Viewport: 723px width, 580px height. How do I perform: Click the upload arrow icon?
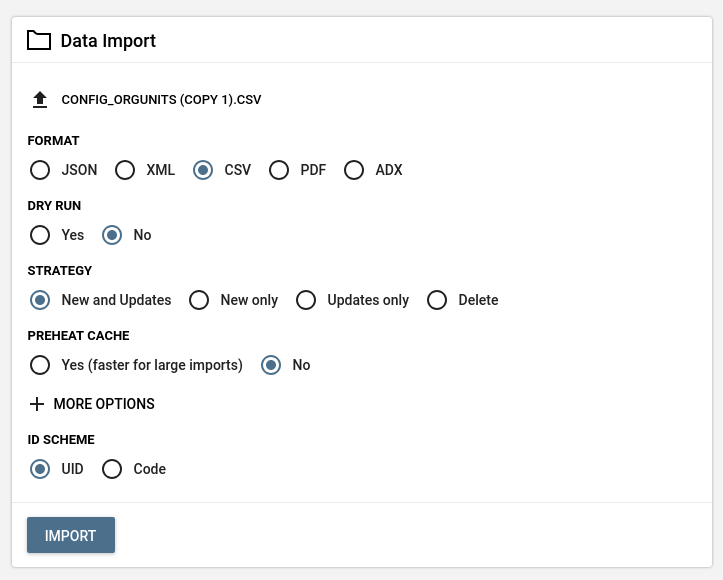(x=40, y=100)
